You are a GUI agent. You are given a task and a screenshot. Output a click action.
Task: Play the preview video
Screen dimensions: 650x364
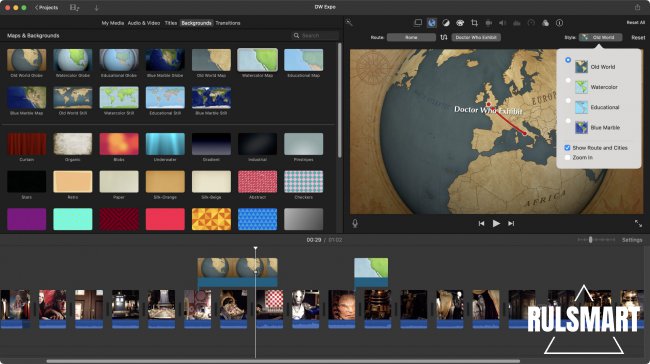tap(496, 223)
